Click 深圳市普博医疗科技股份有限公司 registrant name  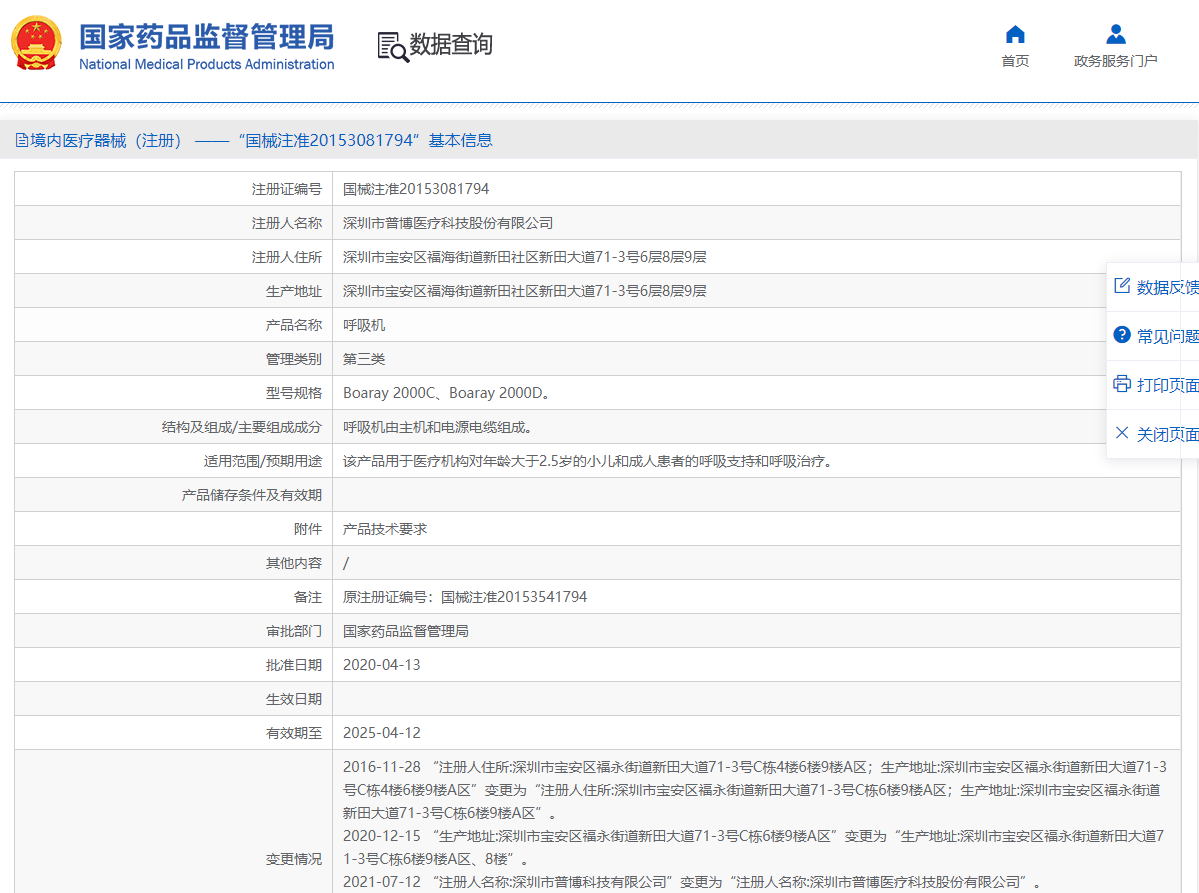[x=447, y=223]
